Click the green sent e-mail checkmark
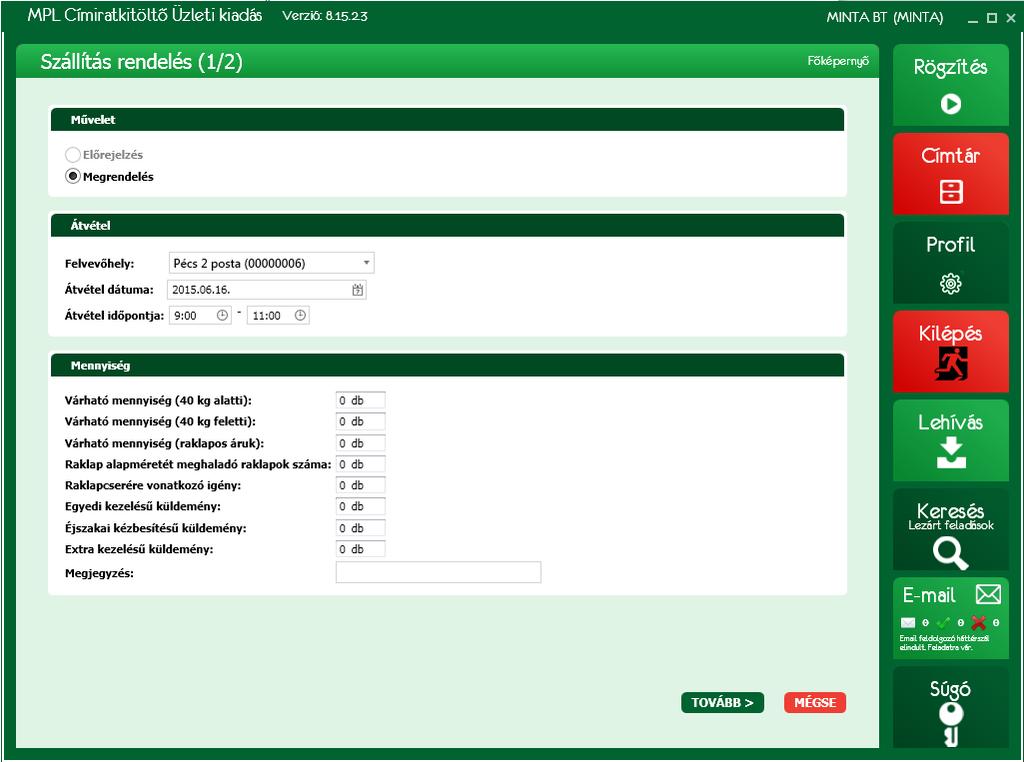This screenshot has width=1024, height=762. tap(943, 622)
